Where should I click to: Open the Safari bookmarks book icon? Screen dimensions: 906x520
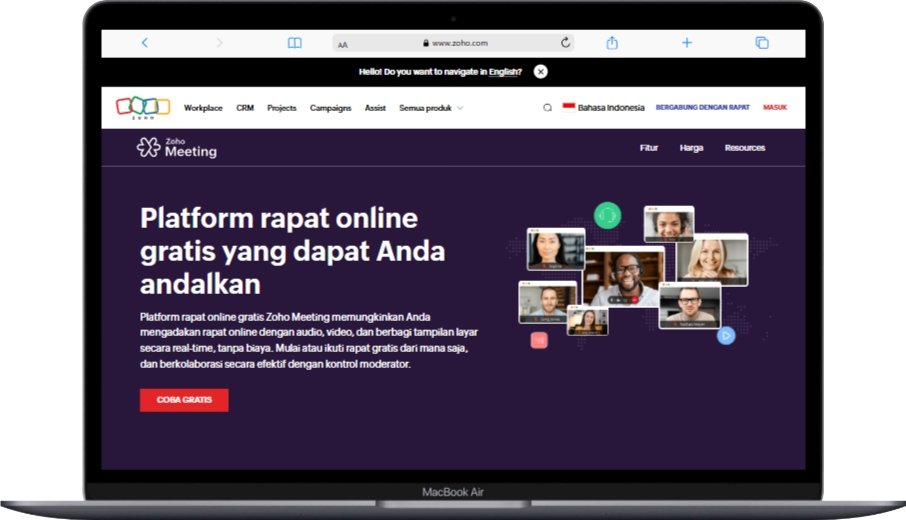pyautogui.click(x=295, y=43)
